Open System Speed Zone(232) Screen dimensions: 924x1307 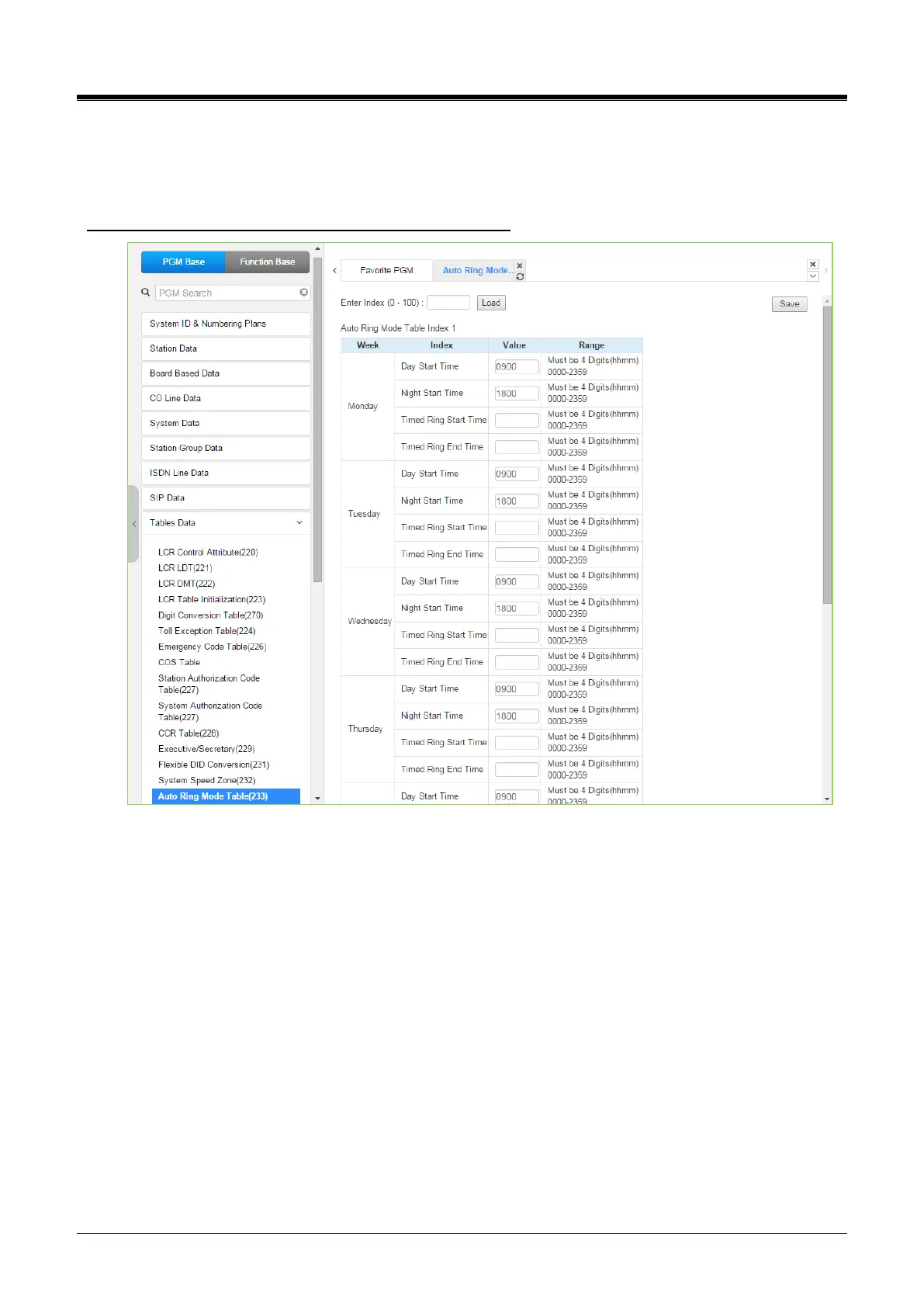[207, 780]
